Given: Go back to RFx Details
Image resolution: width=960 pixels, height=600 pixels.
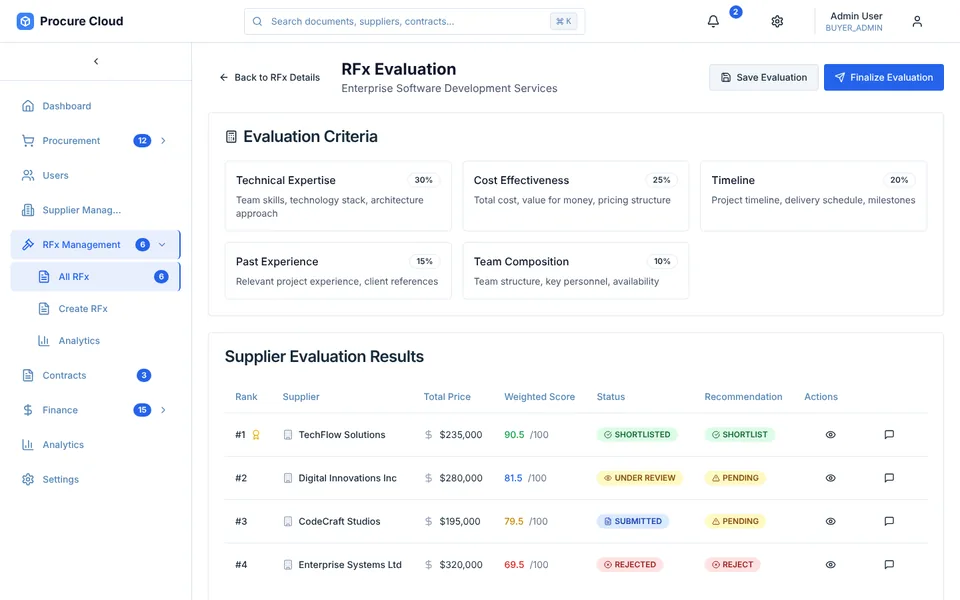Looking at the screenshot, I should click(x=270, y=78).
